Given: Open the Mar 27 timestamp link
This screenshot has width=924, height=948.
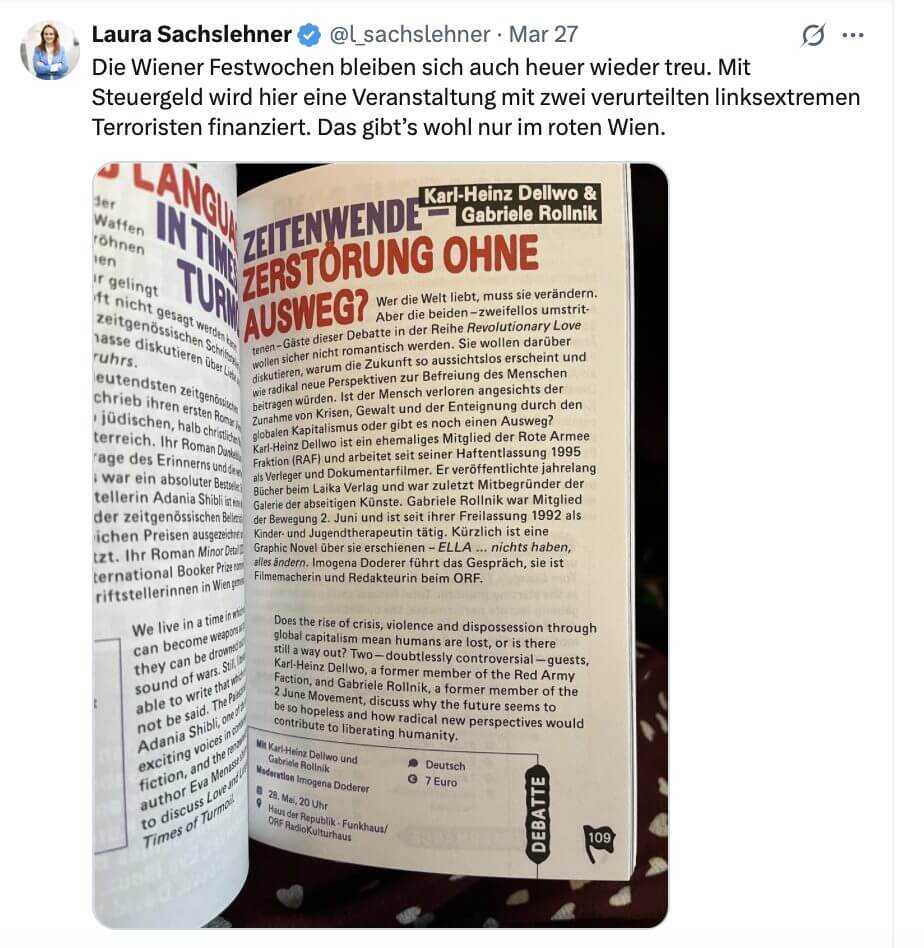Looking at the screenshot, I should click(x=543, y=34).
